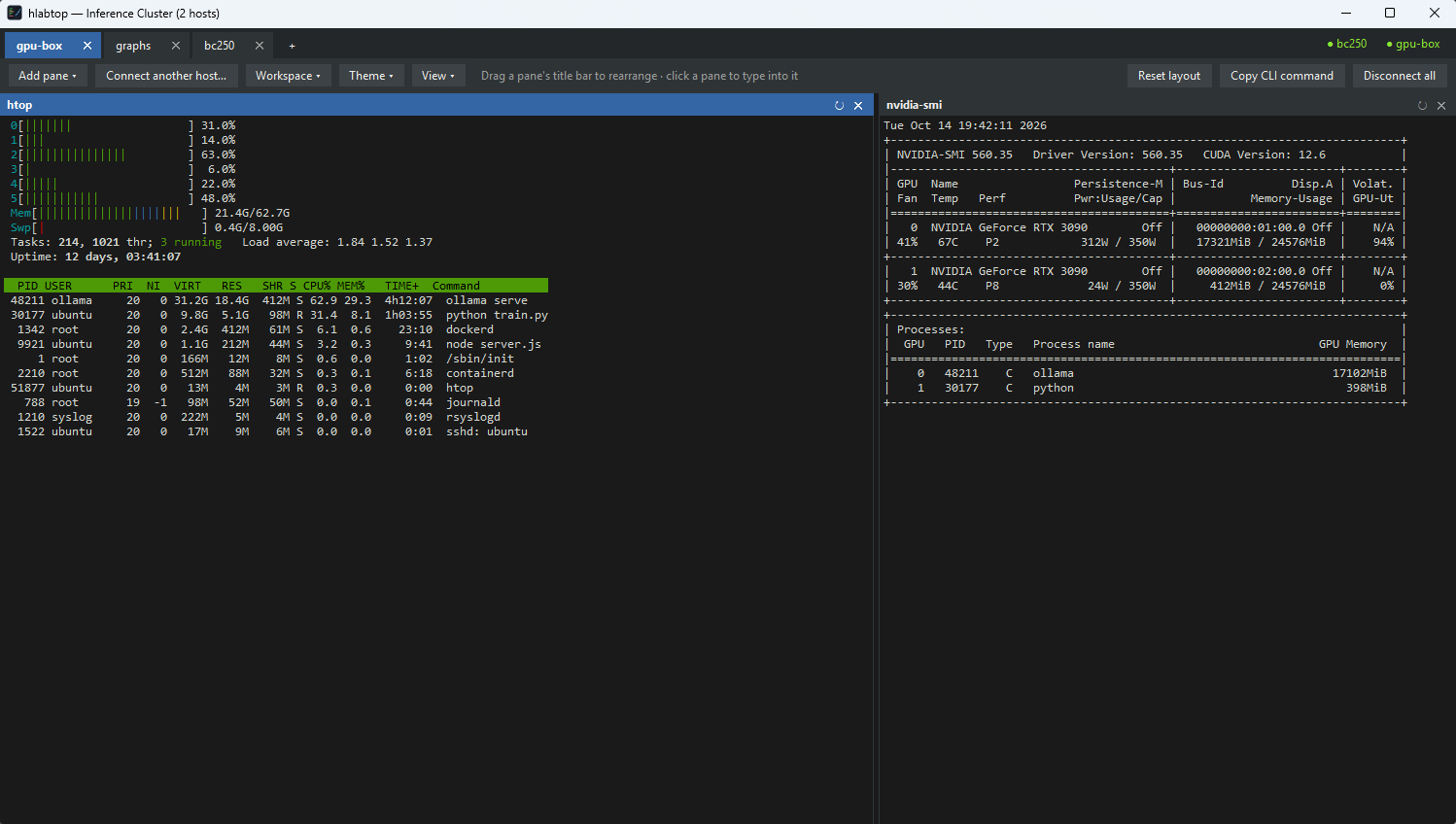Screen dimensions: 1456x824
Task: Click Reset layout button
Action: 1169,76
